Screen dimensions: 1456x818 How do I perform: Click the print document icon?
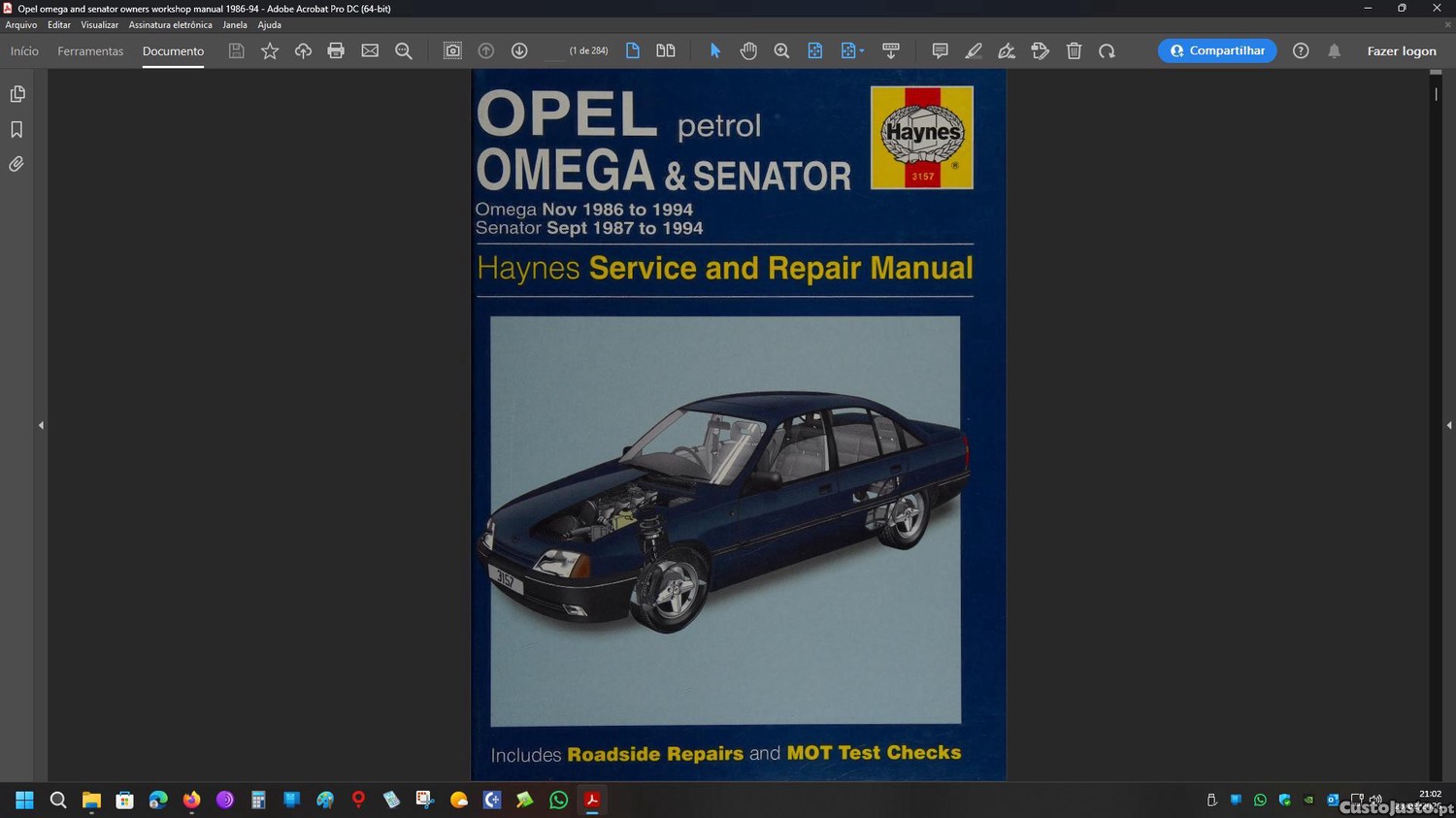(x=336, y=51)
